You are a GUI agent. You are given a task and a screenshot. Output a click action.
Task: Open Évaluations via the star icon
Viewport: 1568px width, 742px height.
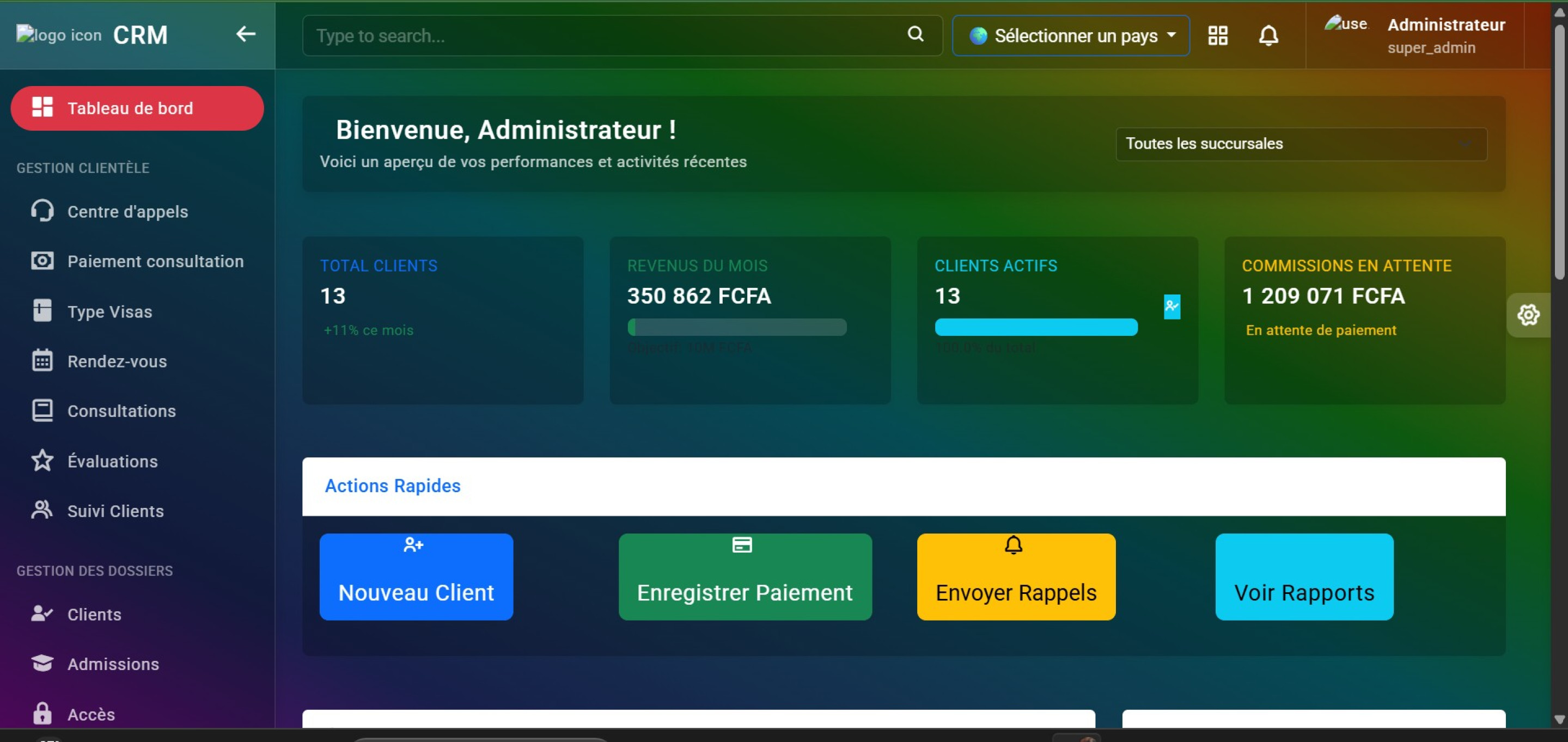(41, 461)
